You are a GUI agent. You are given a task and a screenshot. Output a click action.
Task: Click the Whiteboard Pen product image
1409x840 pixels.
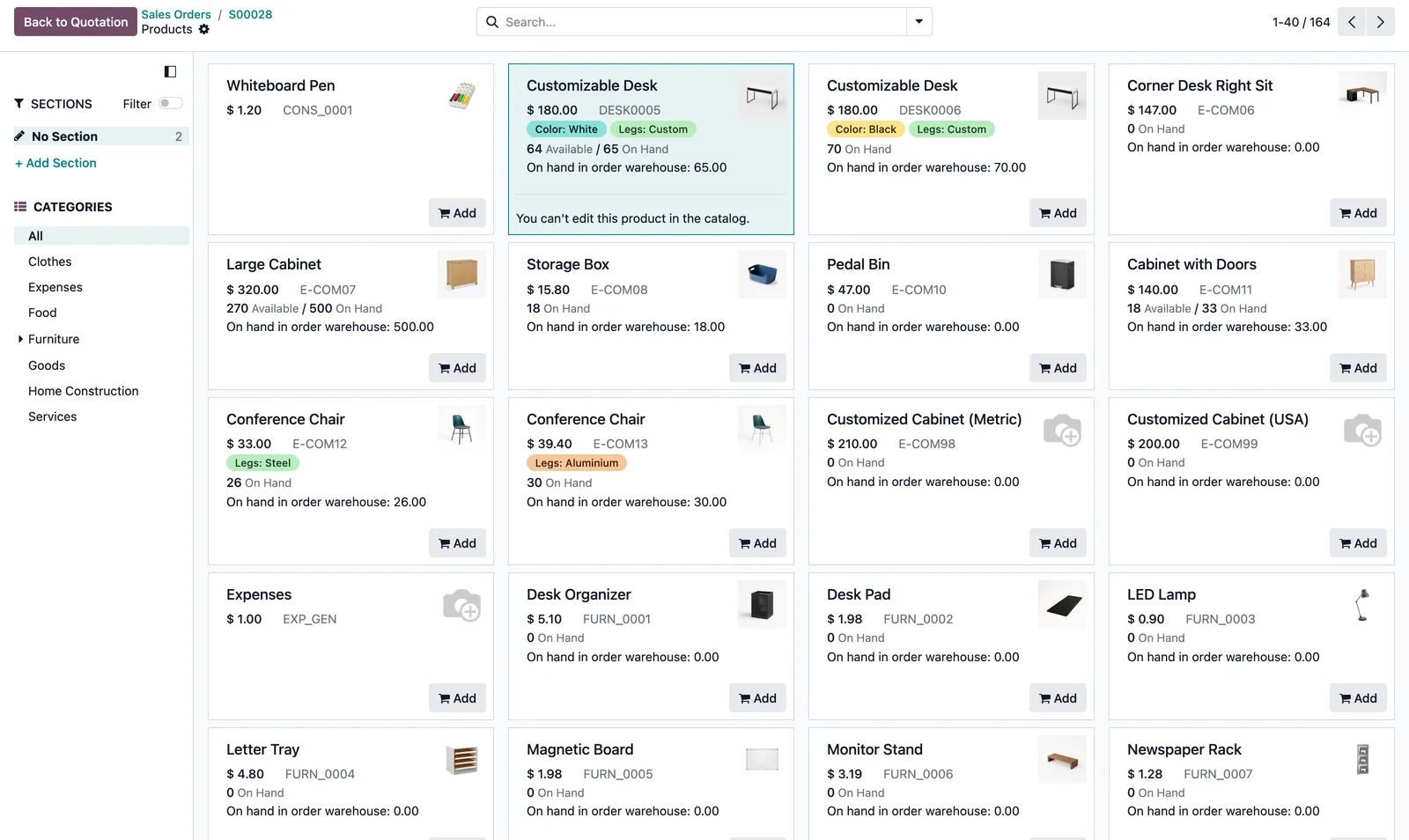click(x=461, y=95)
